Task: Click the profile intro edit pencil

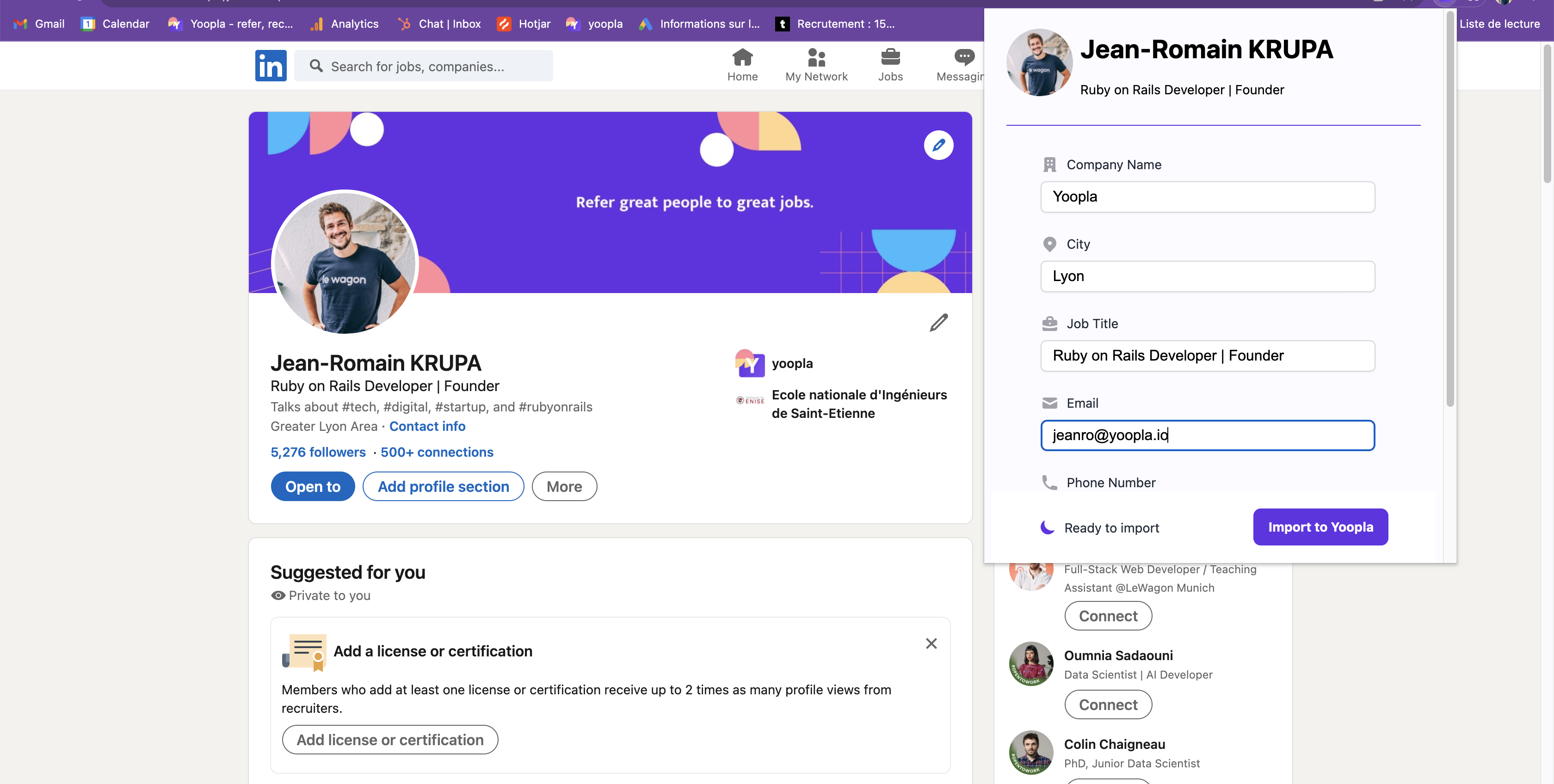Action: [938, 323]
